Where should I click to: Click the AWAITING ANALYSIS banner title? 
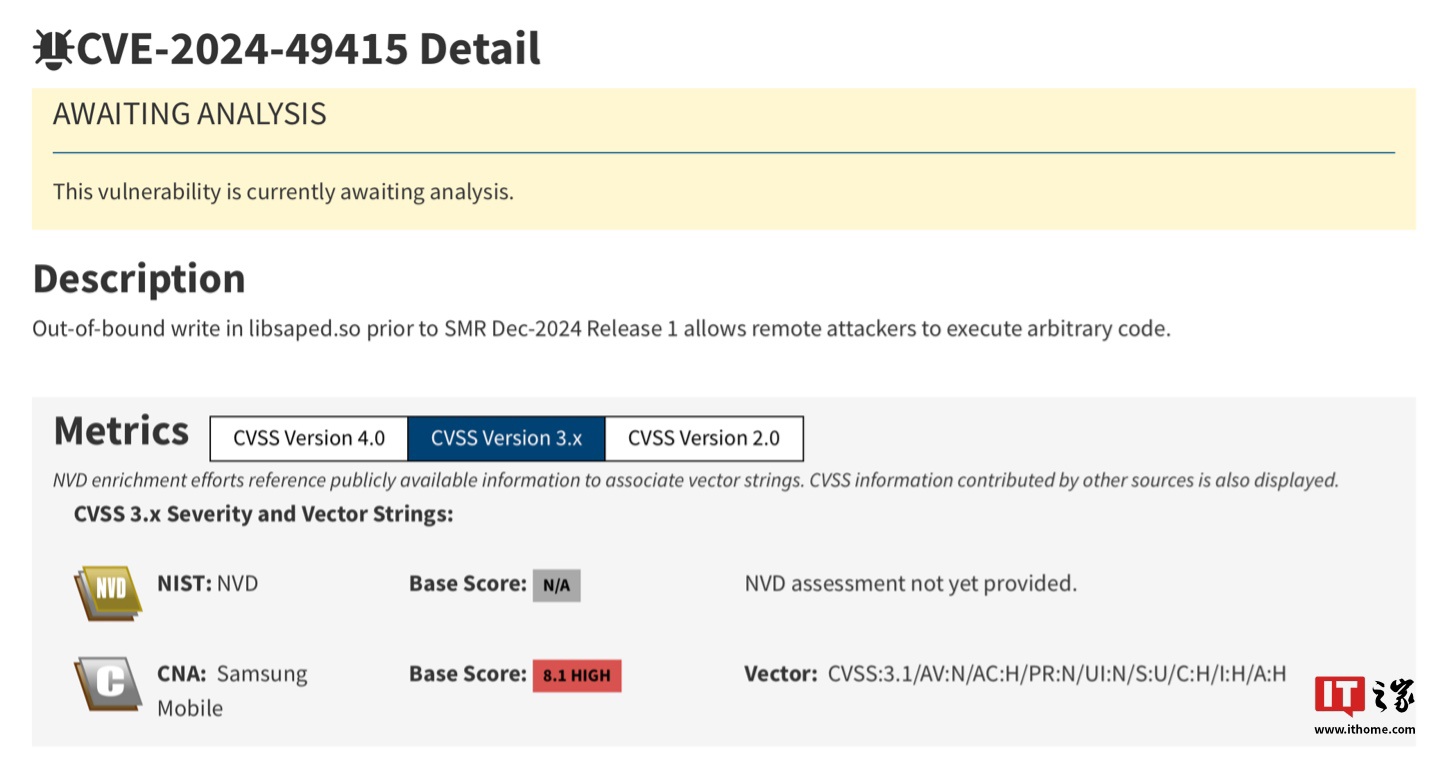point(189,114)
